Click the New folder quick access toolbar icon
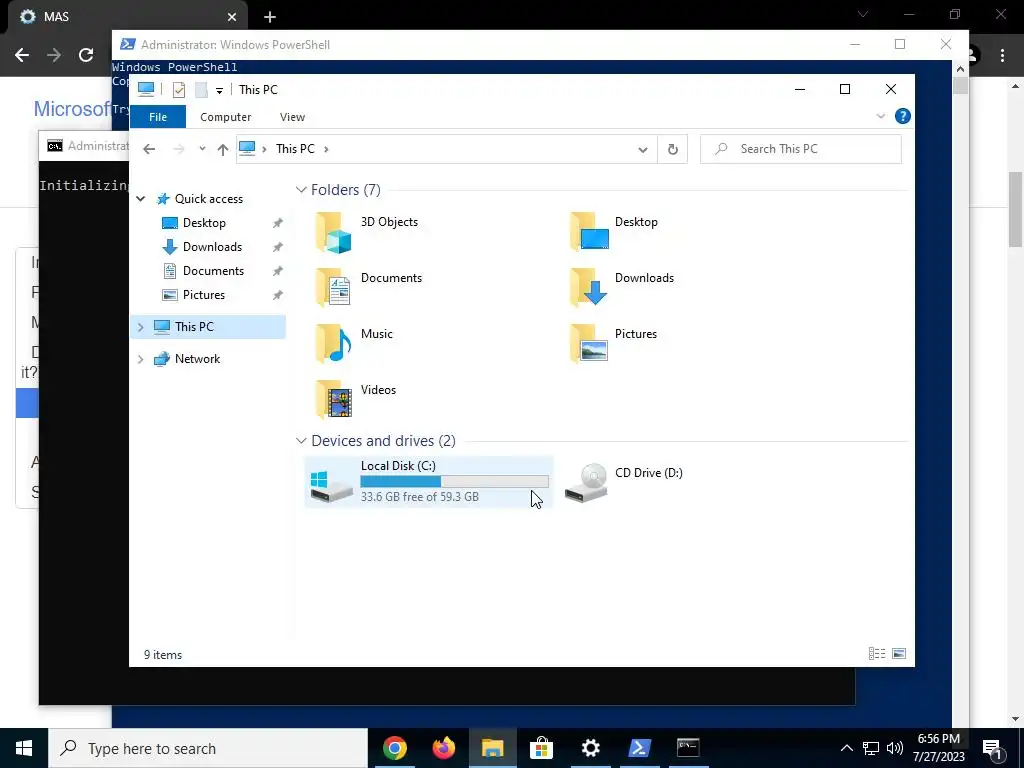Image resolution: width=1024 pixels, height=768 pixels. (201, 90)
